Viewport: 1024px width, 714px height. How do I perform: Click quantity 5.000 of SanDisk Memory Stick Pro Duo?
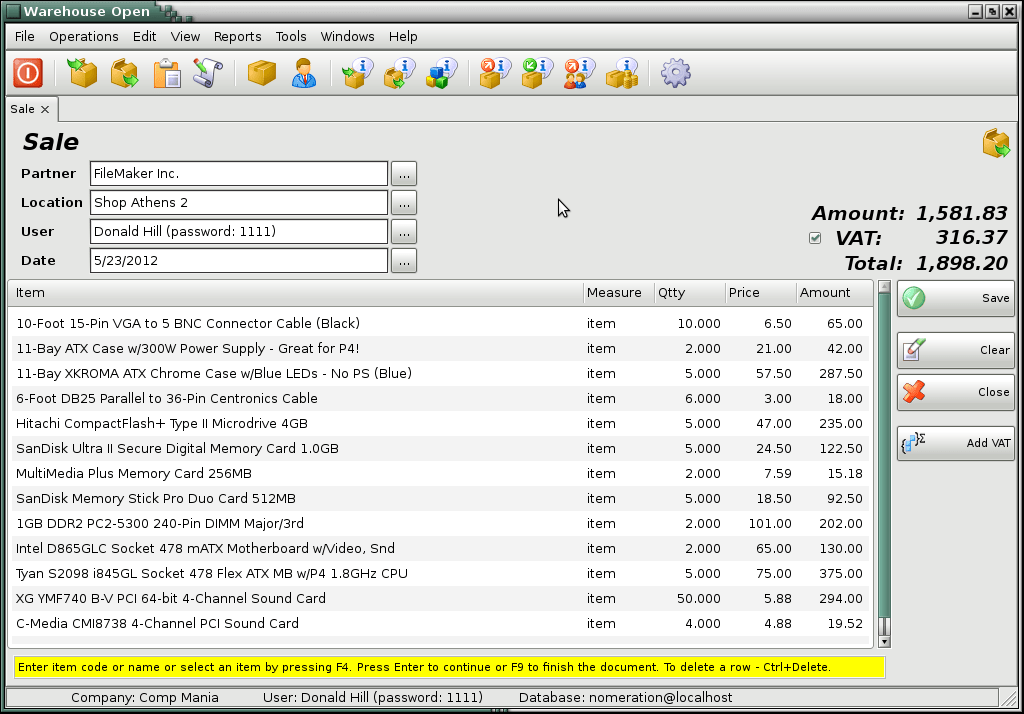click(703, 498)
